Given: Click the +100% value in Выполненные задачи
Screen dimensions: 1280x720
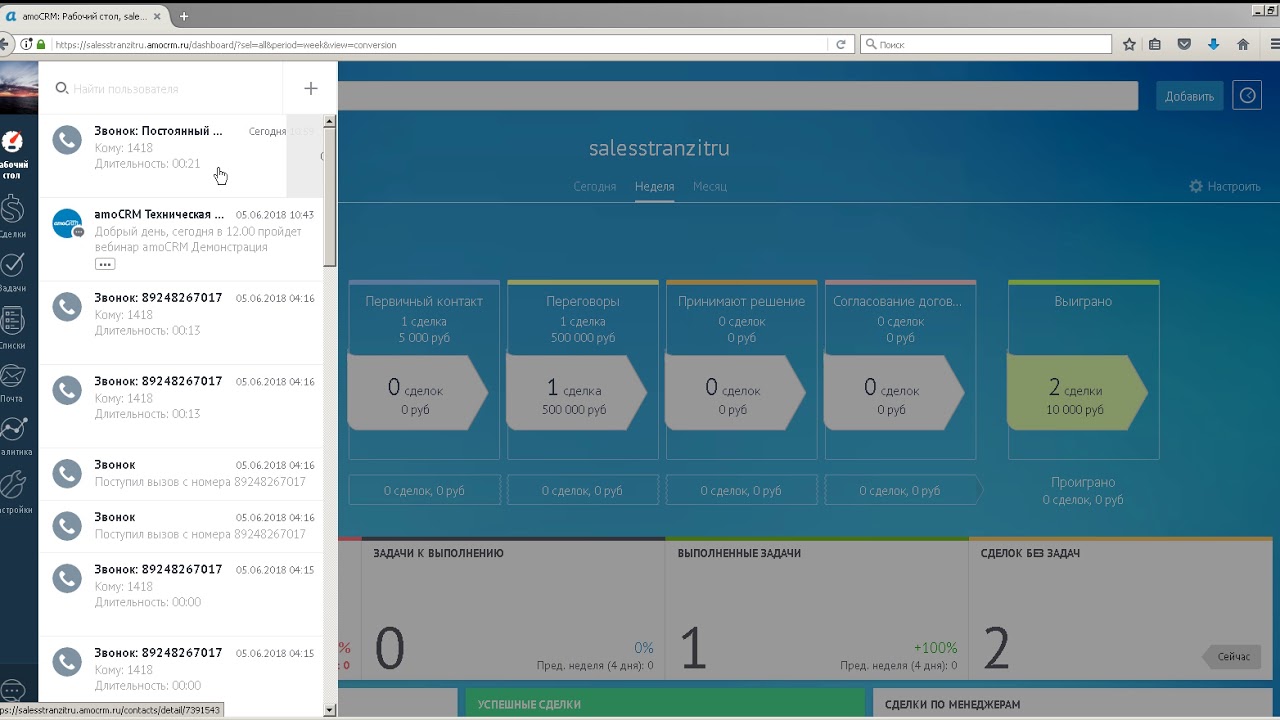Looking at the screenshot, I should 935,648.
